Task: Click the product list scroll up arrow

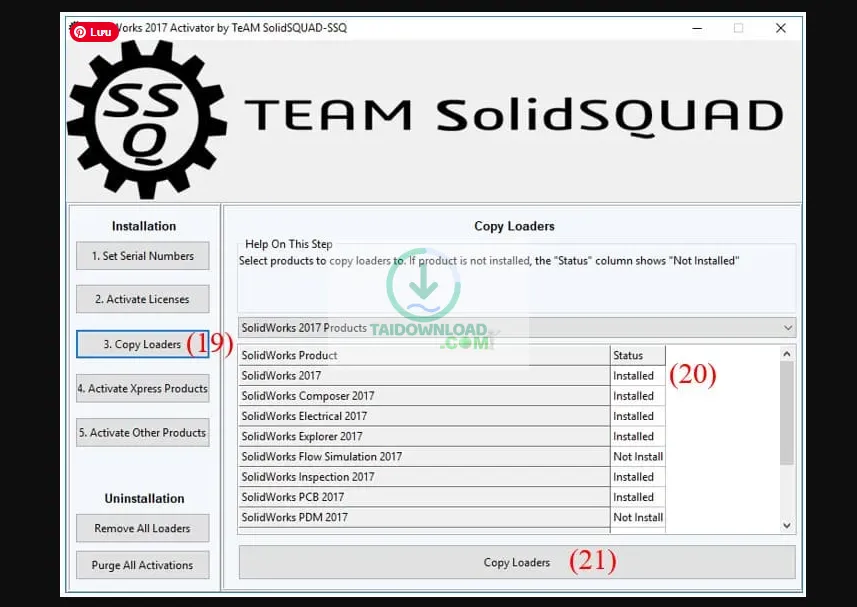Action: click(x=787, y=354)
